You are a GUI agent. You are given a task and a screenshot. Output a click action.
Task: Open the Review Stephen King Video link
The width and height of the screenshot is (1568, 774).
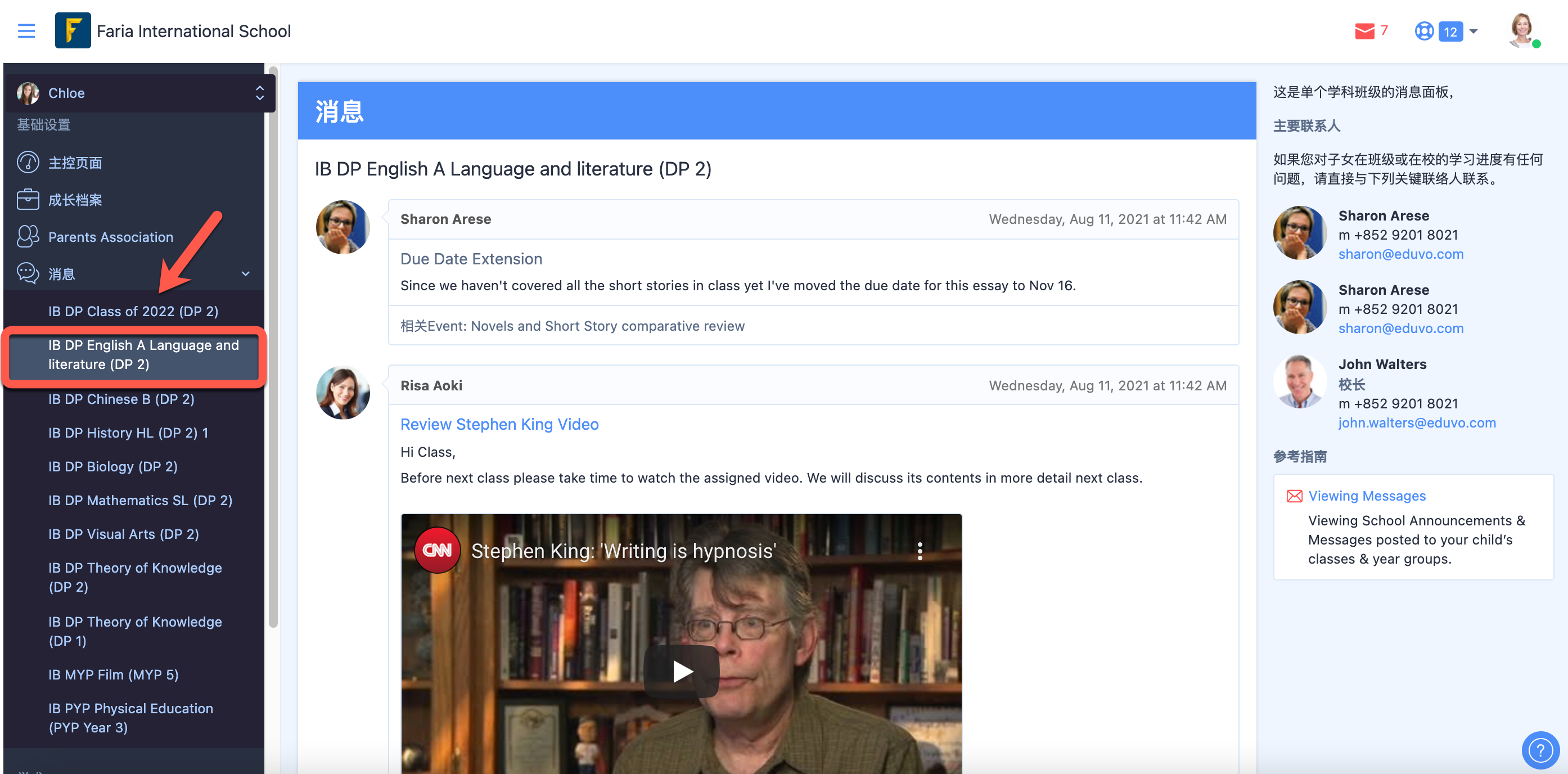(499, 425)
